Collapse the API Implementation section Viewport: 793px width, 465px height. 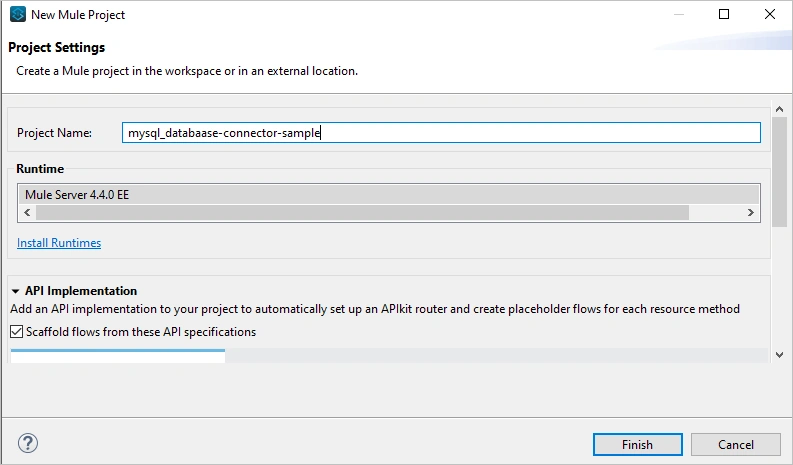(15, 291)
